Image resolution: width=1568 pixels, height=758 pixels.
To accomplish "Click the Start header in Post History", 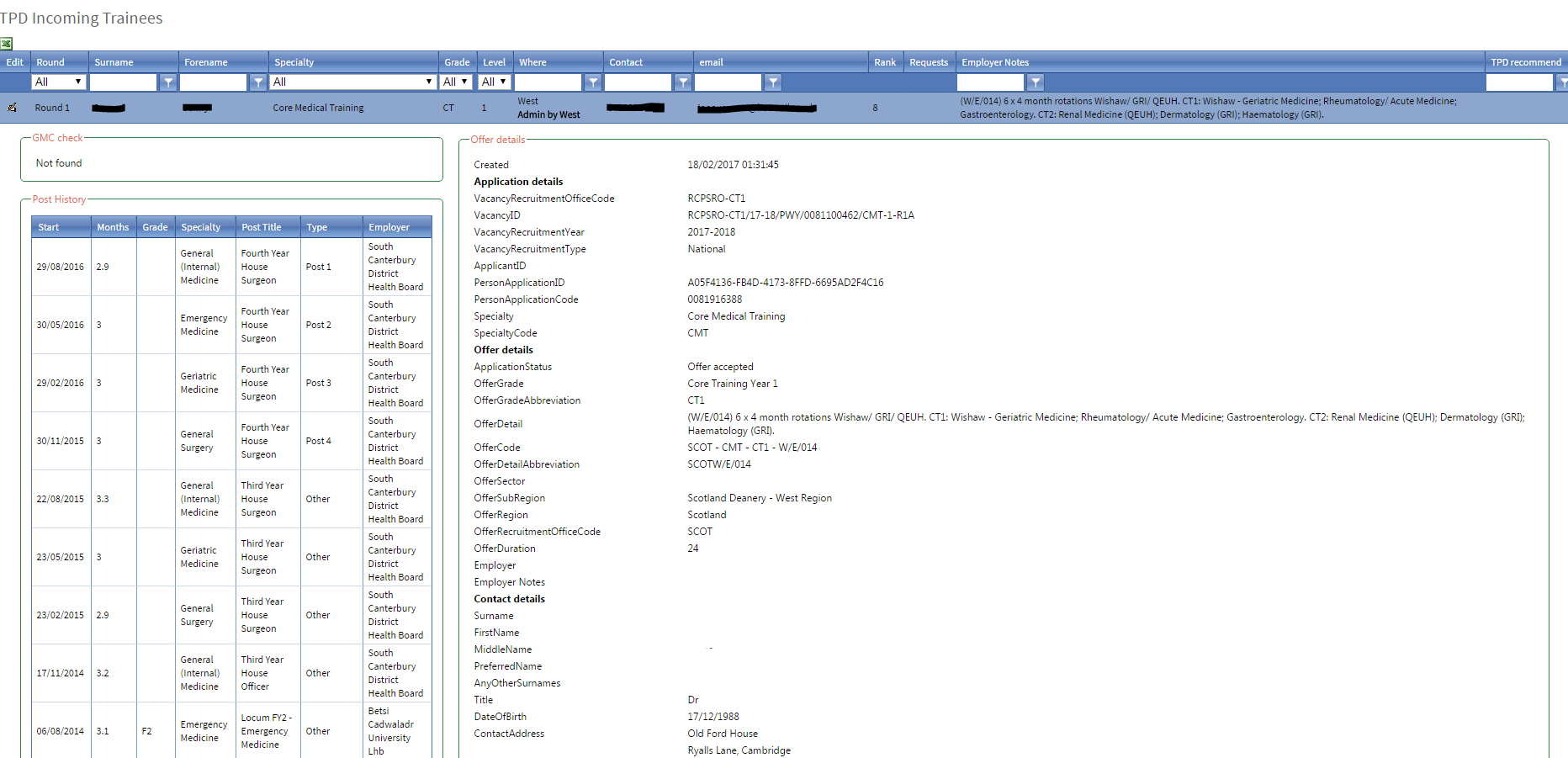I will [x=49, y=227].
